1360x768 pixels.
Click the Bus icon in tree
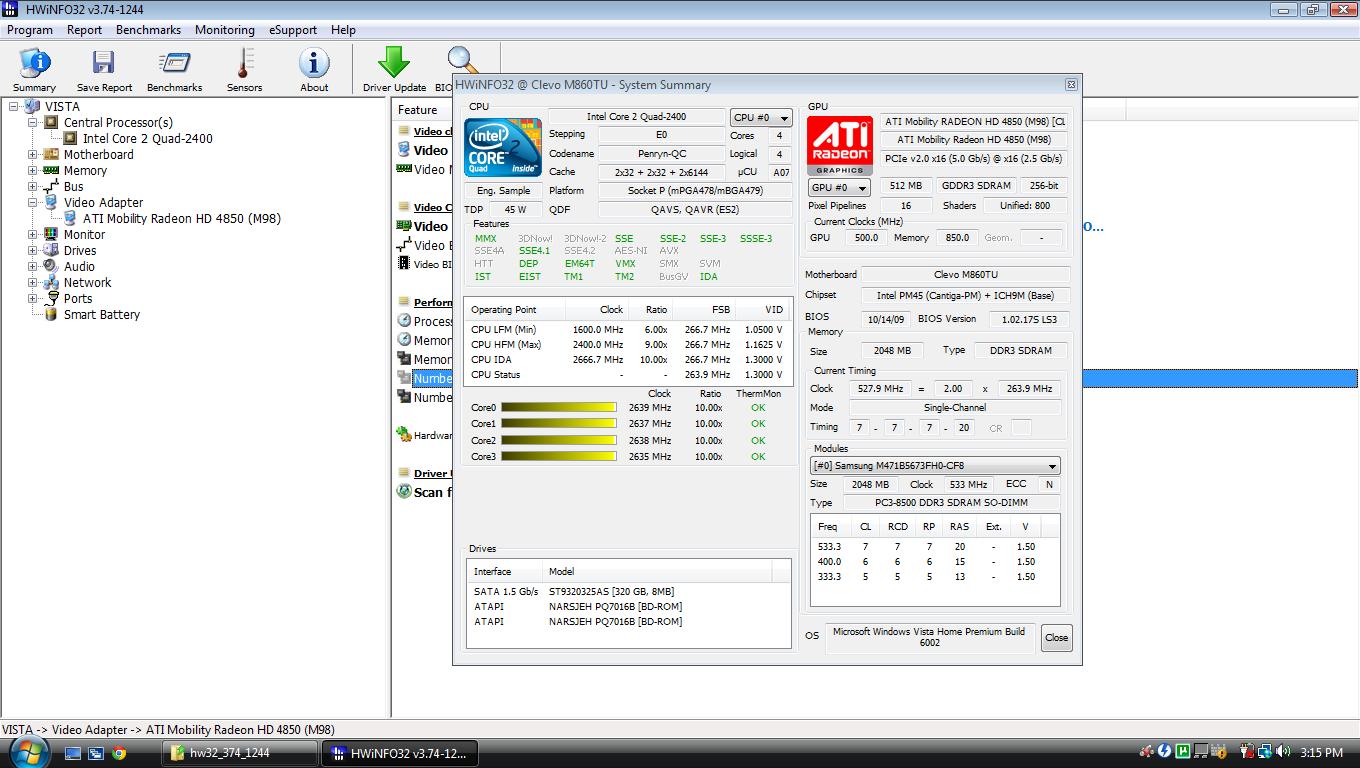[x=52, y=187]
